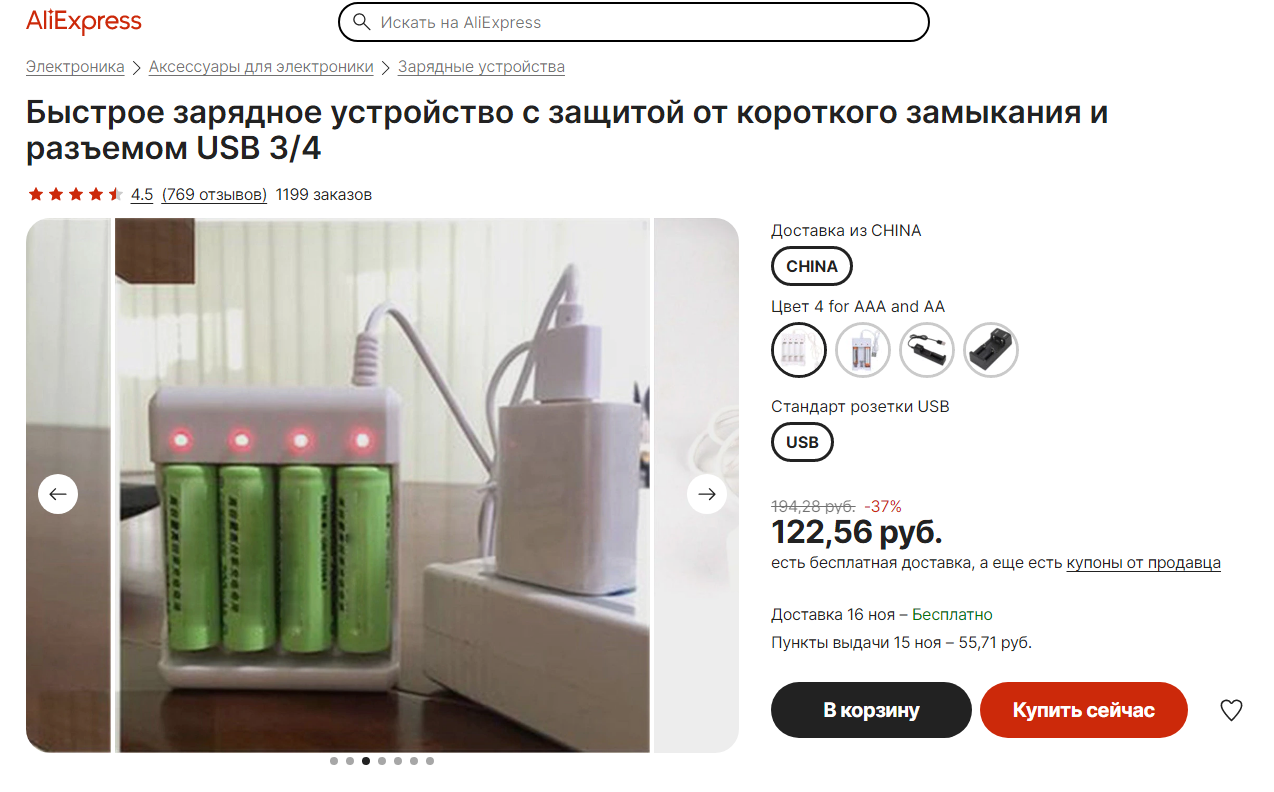Go to previous product image with left arrow
This screenshot has width=1274, height=792.
pos(58,494)
